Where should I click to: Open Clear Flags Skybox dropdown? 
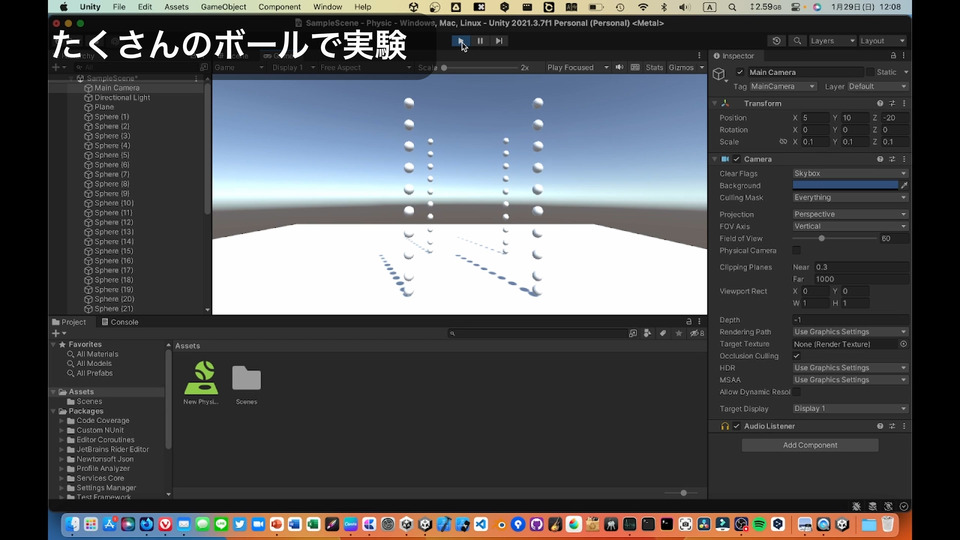[x=850, y=173]
